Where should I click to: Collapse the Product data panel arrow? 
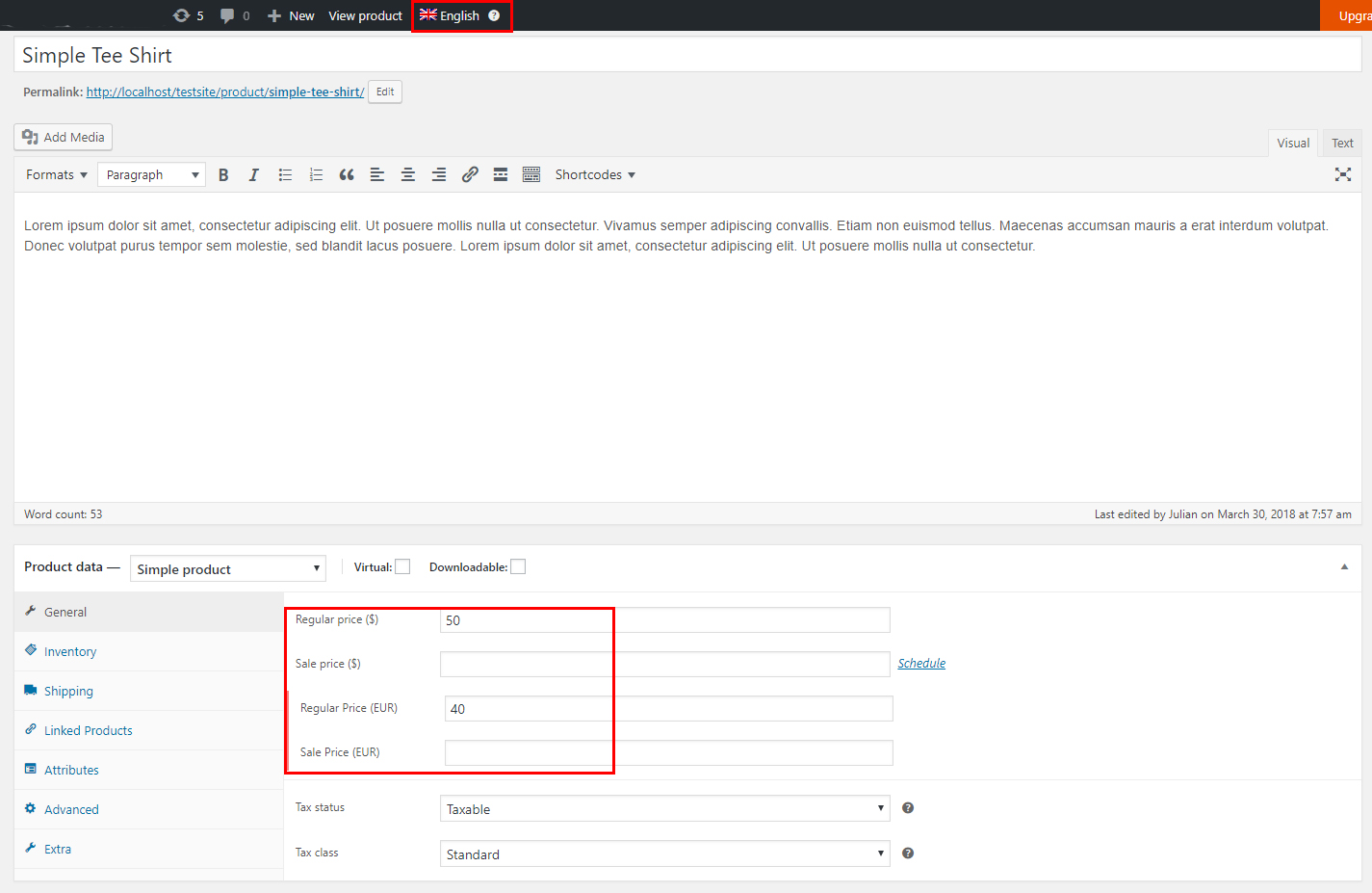click(x=1344, y=567)
